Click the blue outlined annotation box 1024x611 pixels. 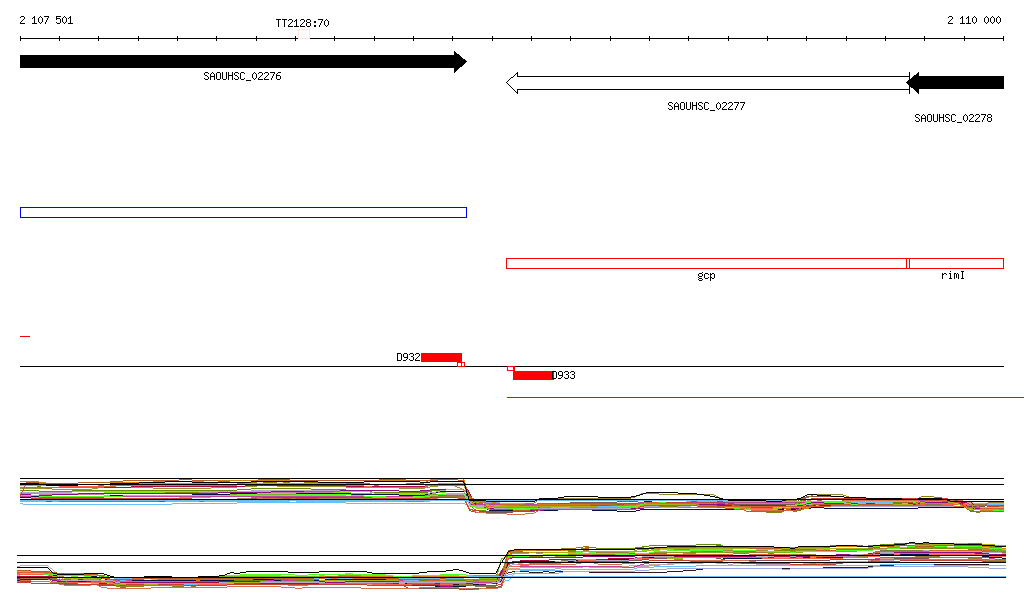click(x=244, y=212)
